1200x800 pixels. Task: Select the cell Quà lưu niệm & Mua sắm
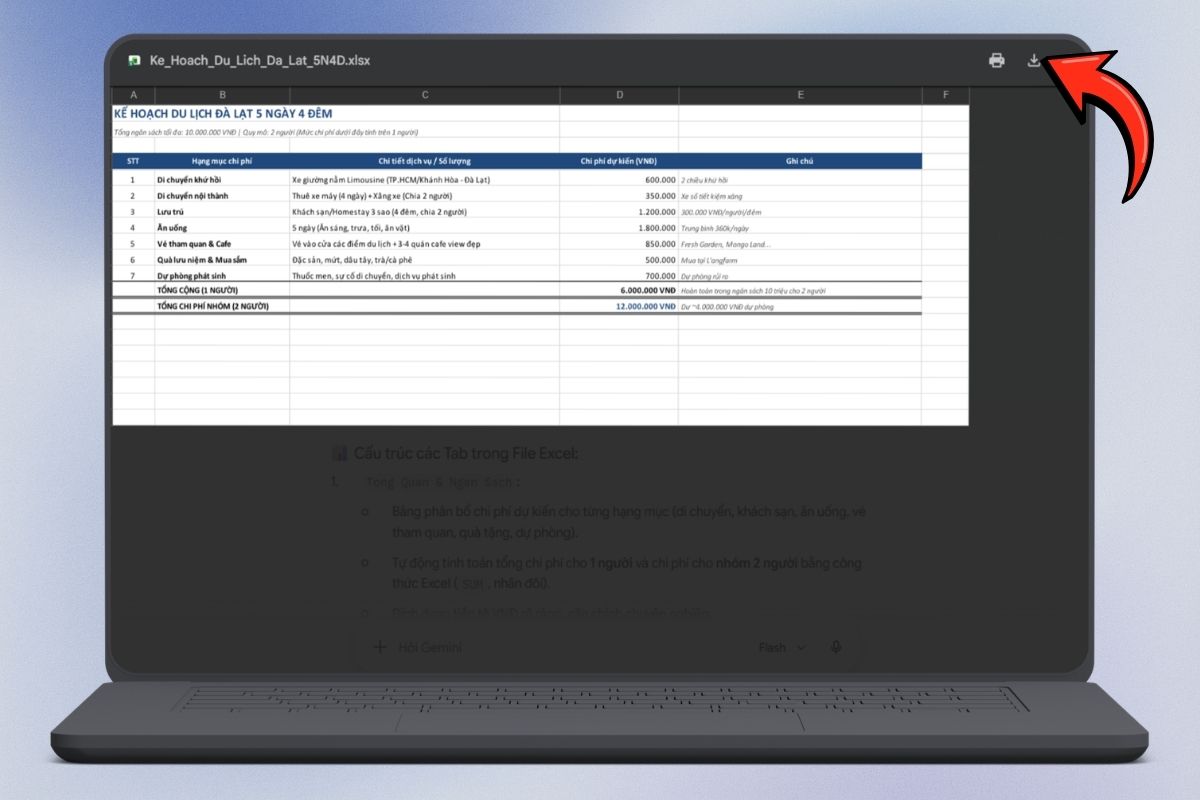(x=222, y=259)
